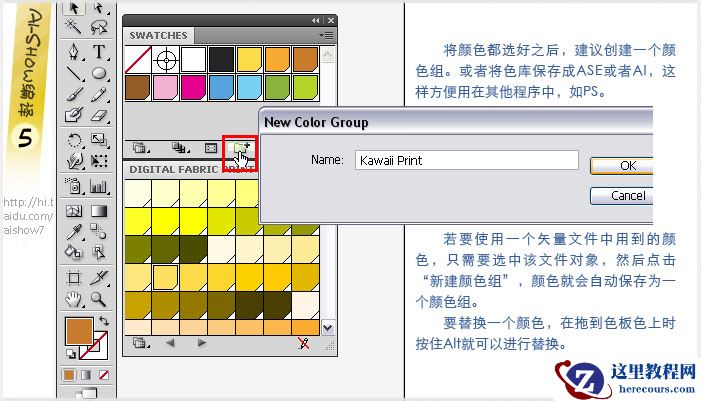Screen dimensions: 701x401
Task: Select the Blend tool
Action: (x=99, y=232)
